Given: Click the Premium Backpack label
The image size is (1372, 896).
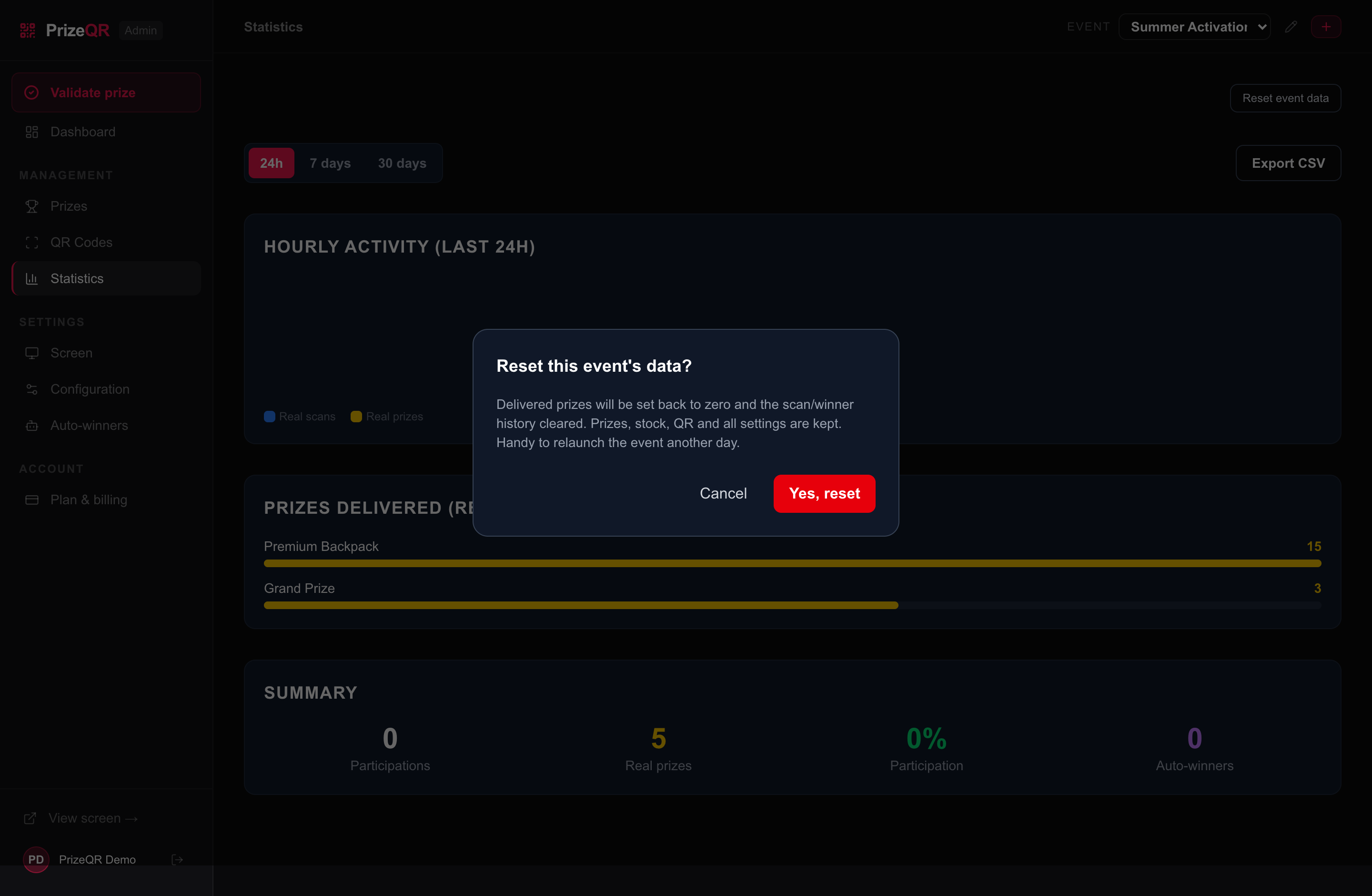Looking at the screenshot, I should [321, 547].
